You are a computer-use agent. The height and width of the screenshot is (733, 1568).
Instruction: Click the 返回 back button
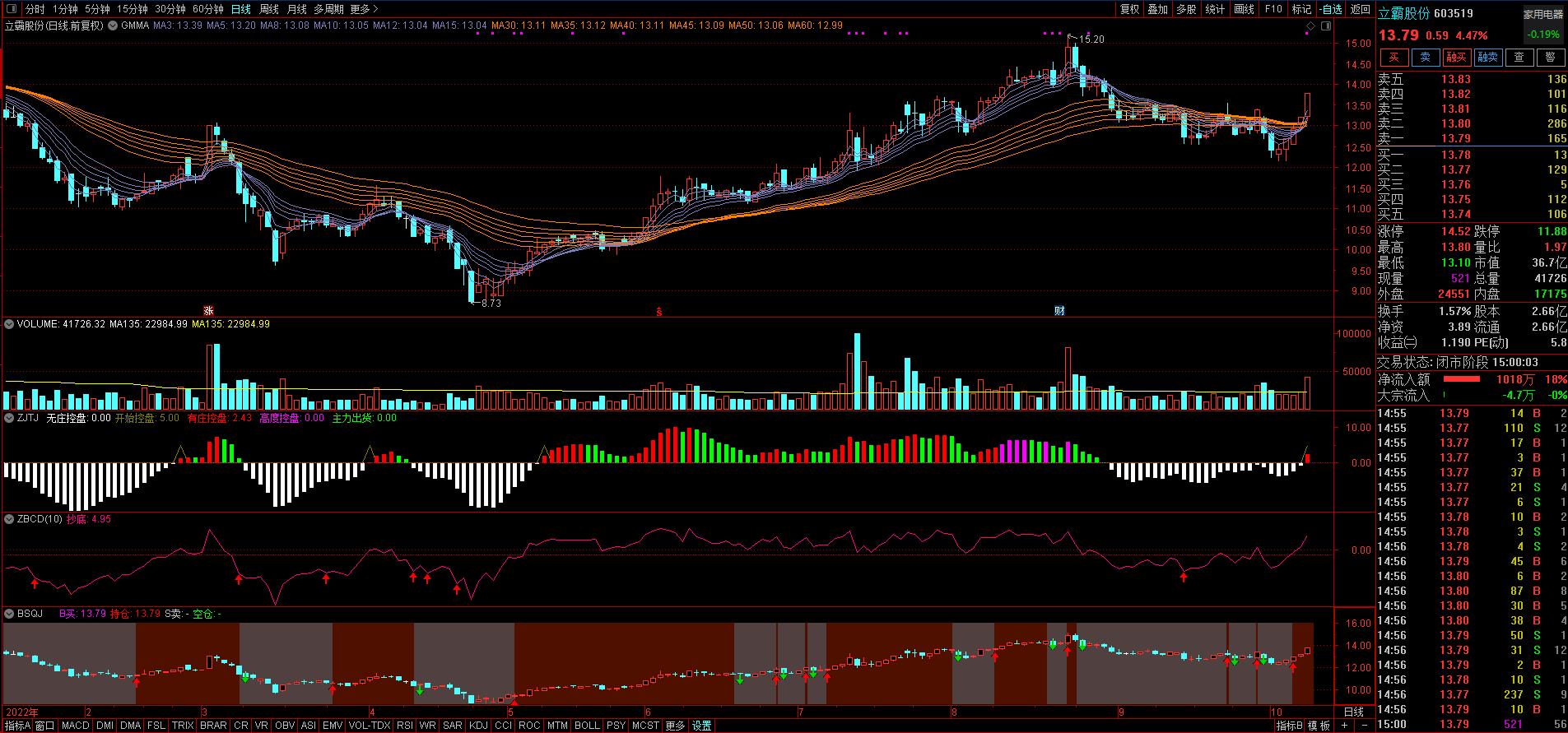click(1360, 9)
